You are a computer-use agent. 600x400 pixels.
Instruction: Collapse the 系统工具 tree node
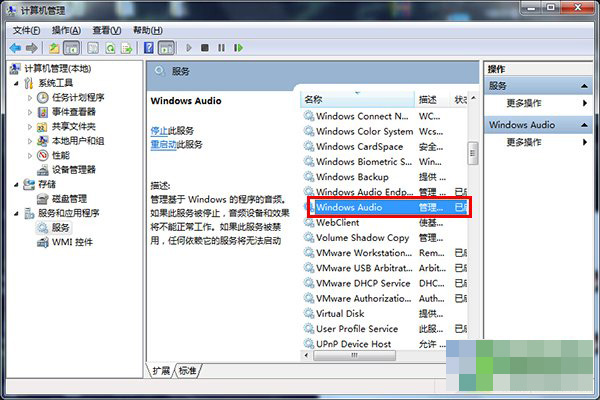tap(17, 84)
